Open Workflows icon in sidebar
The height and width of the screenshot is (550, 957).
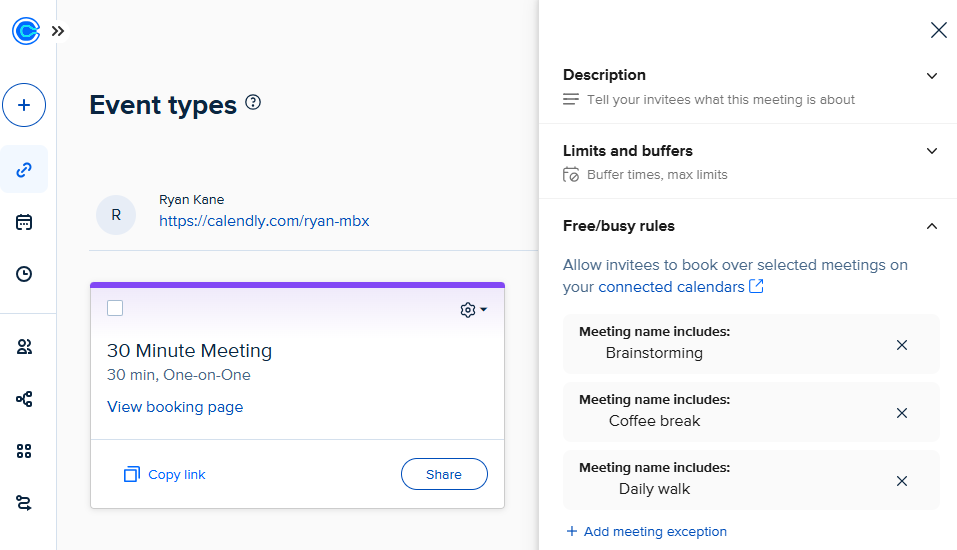(24, 399)
